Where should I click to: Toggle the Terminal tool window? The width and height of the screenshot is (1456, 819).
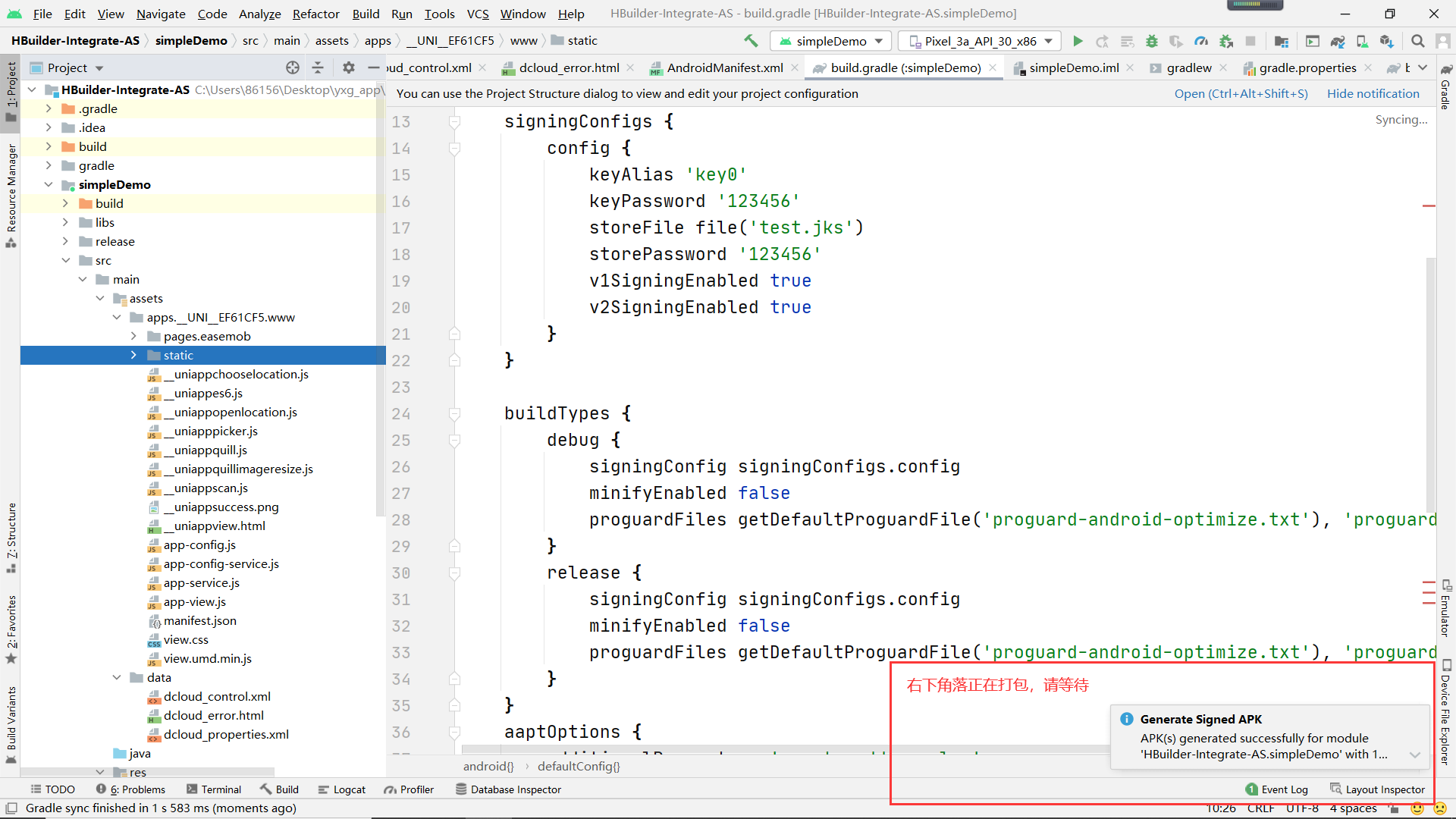[x=214, y=789]
